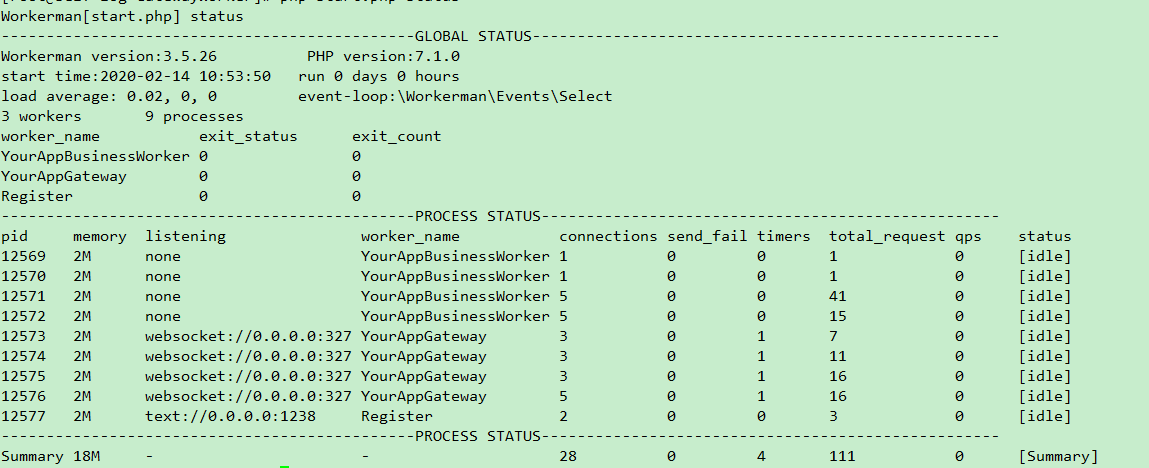Click Register in the global status table
Screen dimensions: 1149x468
[x=37, y=196]
